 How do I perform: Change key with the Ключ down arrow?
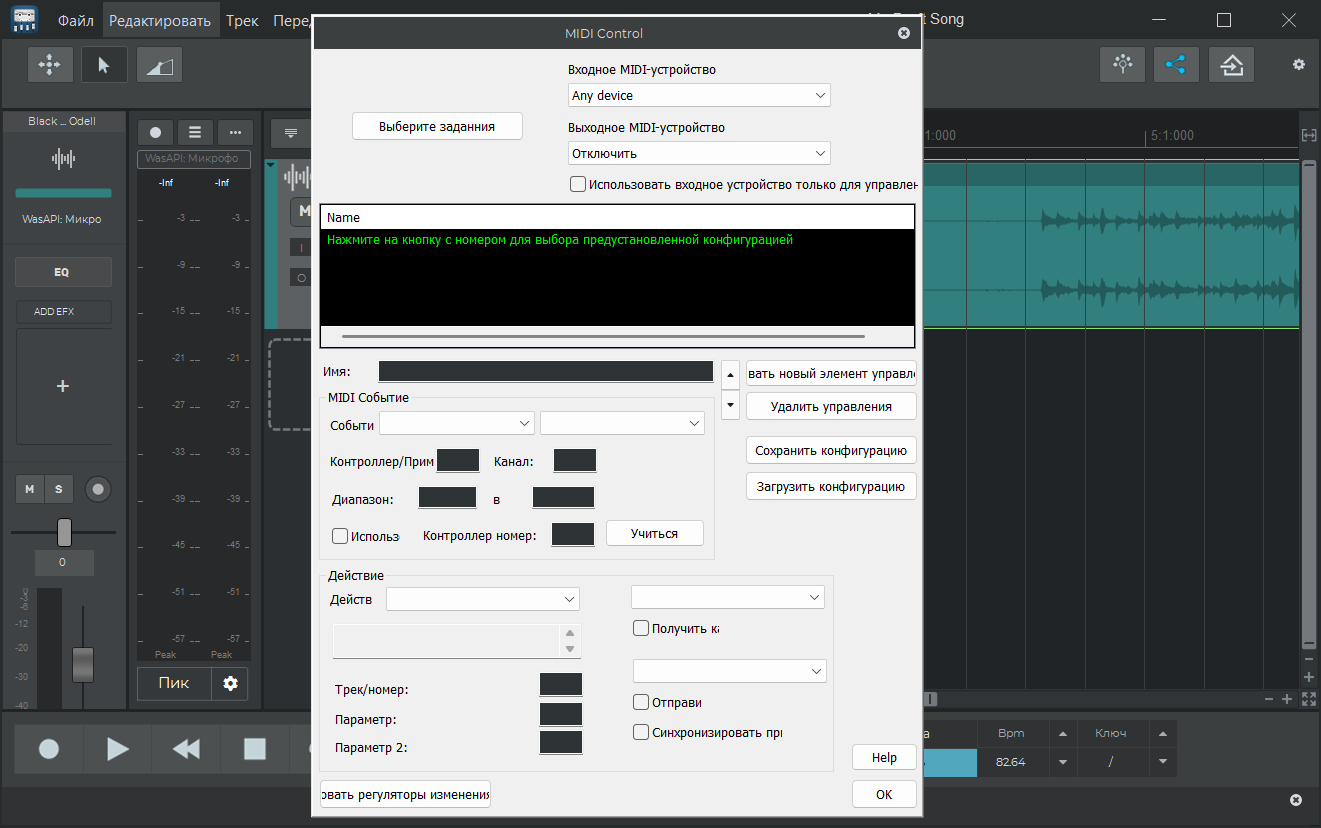click(1162, 762)
